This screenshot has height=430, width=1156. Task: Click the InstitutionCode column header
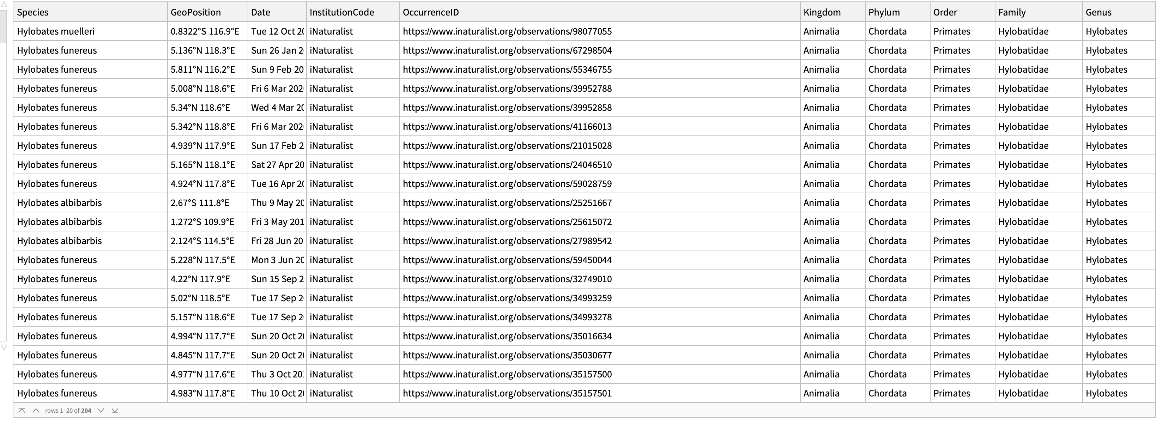(342, 12)
